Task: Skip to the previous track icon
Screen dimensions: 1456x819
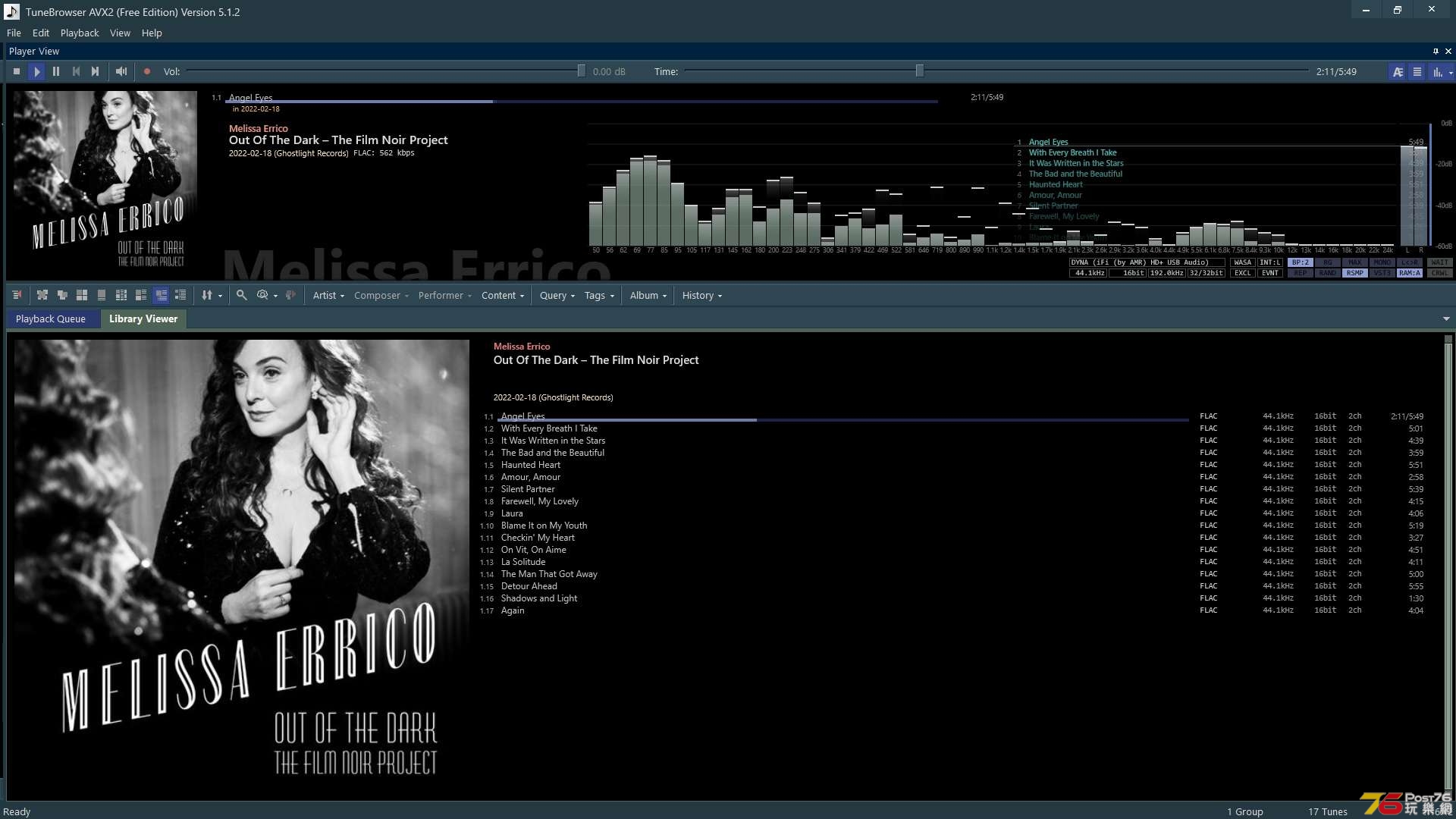Action: coord(76,71)
